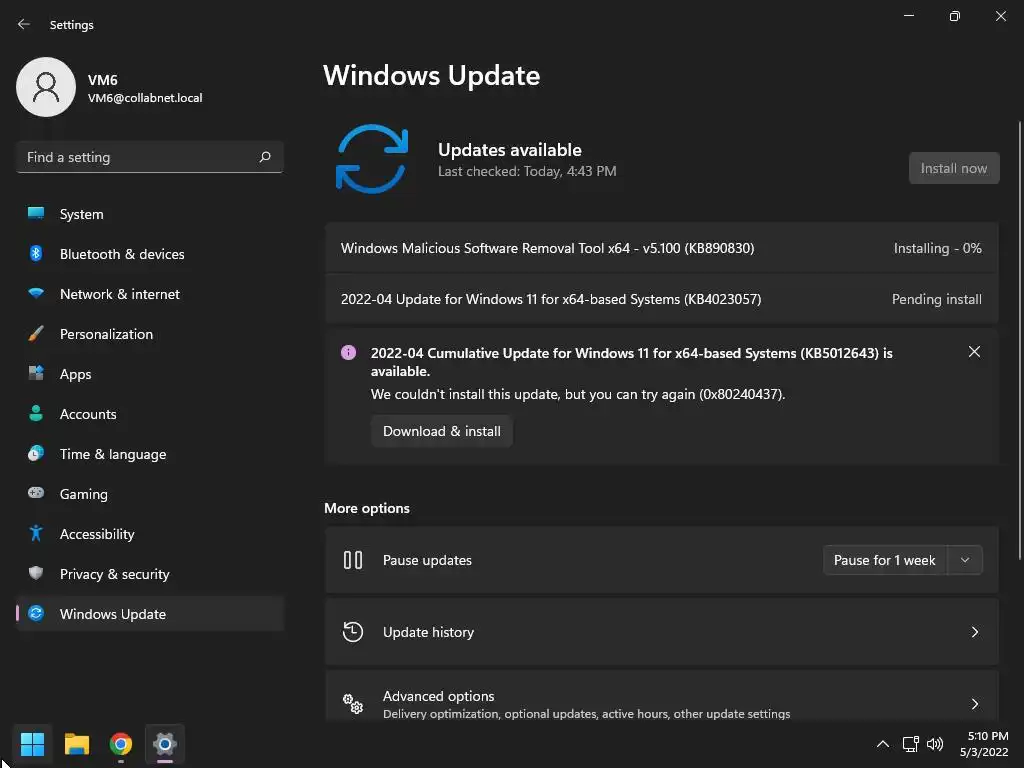
Task: Show hidden tray icons chevron
Action: click(882, 744)
